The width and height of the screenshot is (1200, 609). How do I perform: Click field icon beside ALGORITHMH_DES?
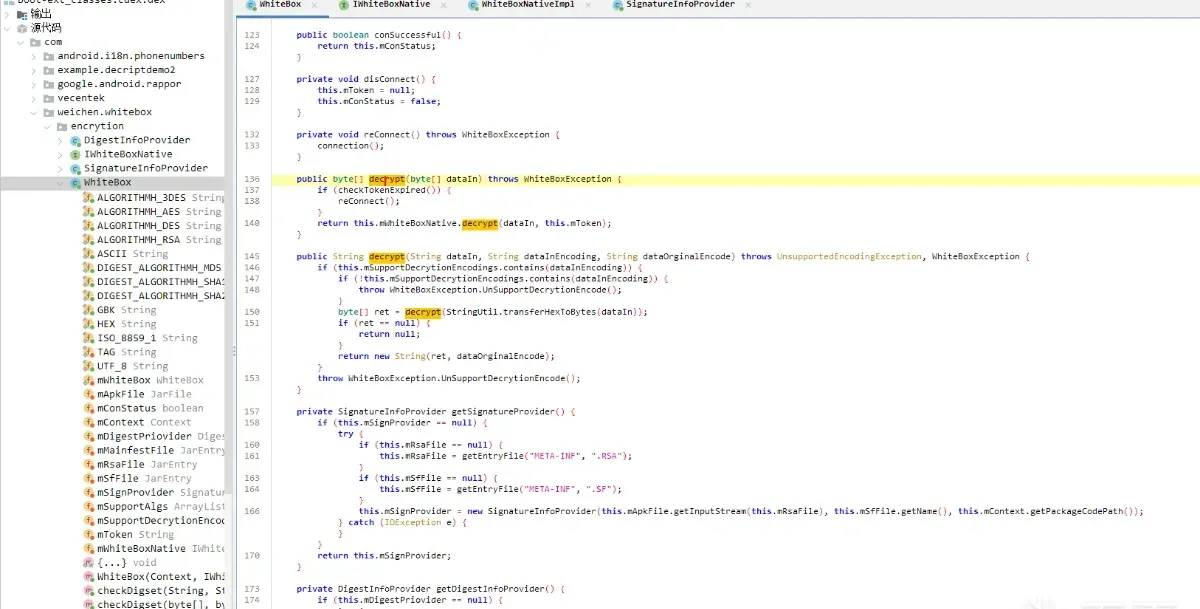point(88,226)
